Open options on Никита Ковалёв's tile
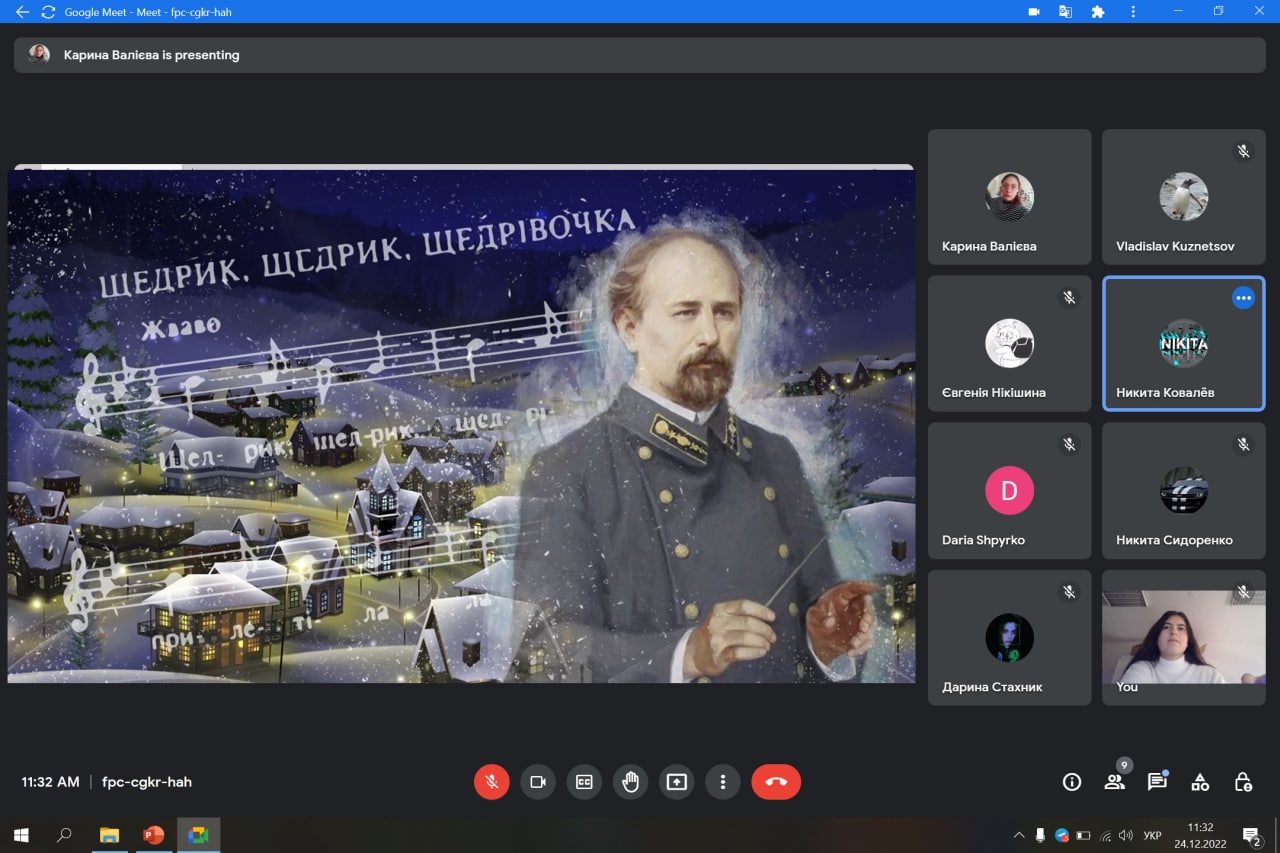The height and width of the screenshot is (853, 1280). click(1243, 298)
